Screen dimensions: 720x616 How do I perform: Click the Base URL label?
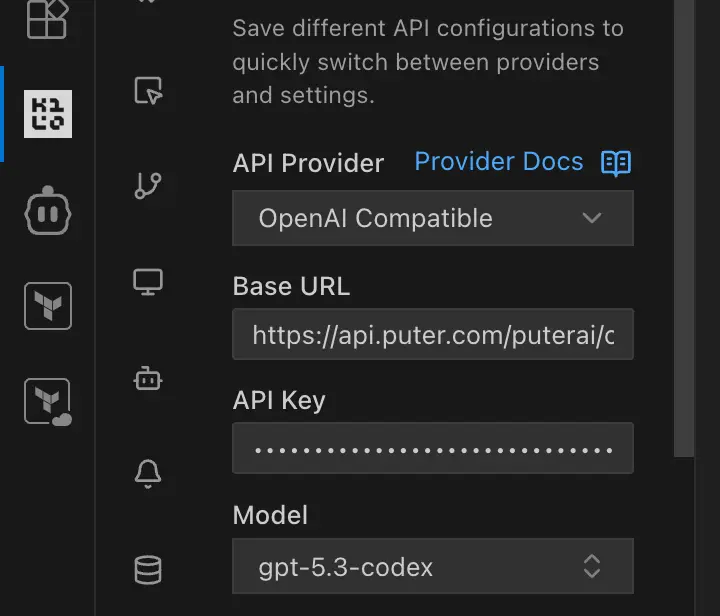(x=291, y=286)
